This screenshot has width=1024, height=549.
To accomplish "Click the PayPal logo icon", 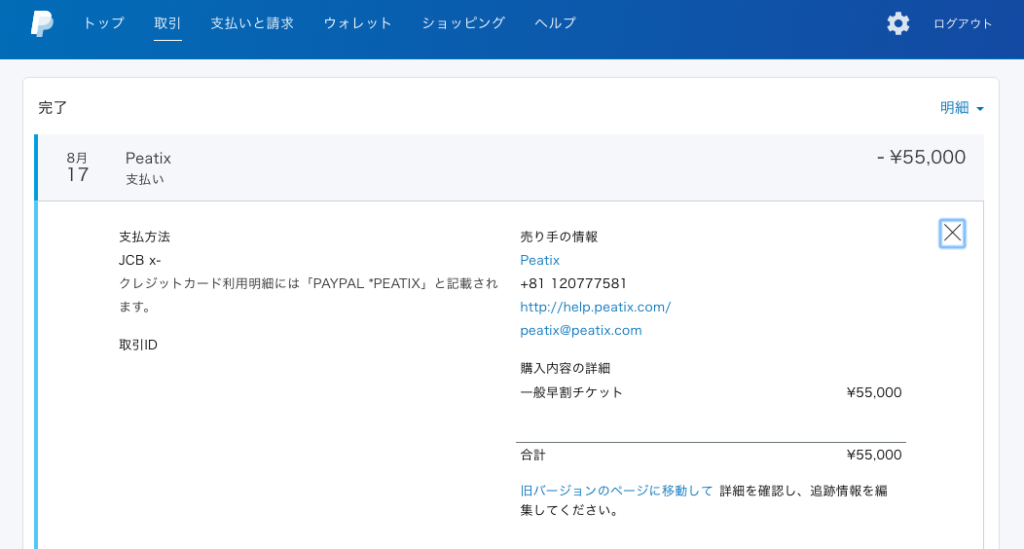I will 42,24.
